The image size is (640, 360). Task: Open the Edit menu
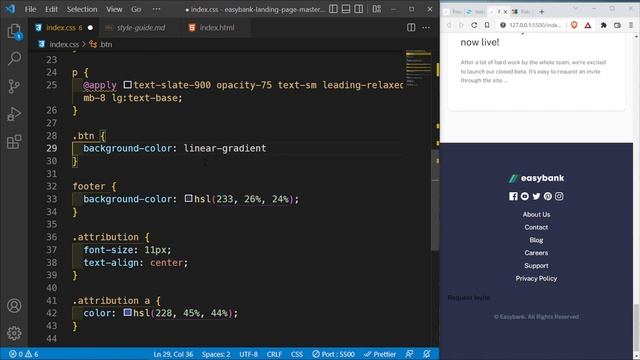pyautogui.click(x=51, y=9)
